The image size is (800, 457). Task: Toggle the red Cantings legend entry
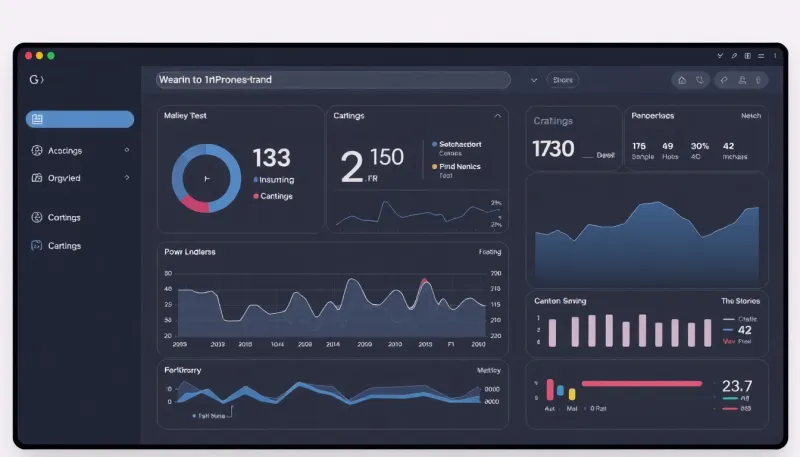[x=273, y=196]
